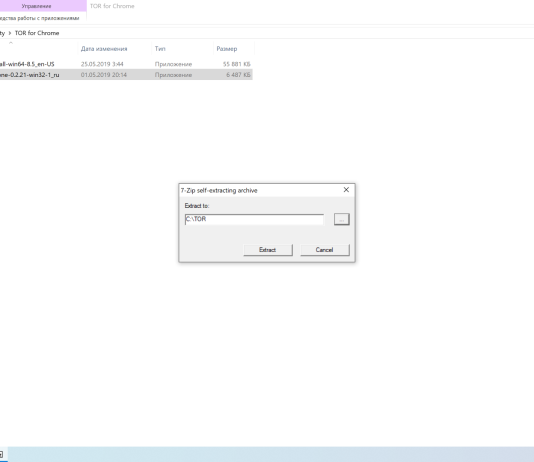This screenshot has width=534, height=462.
Task: Sort files by Размер column header
Action: click(x=227, y=49)
